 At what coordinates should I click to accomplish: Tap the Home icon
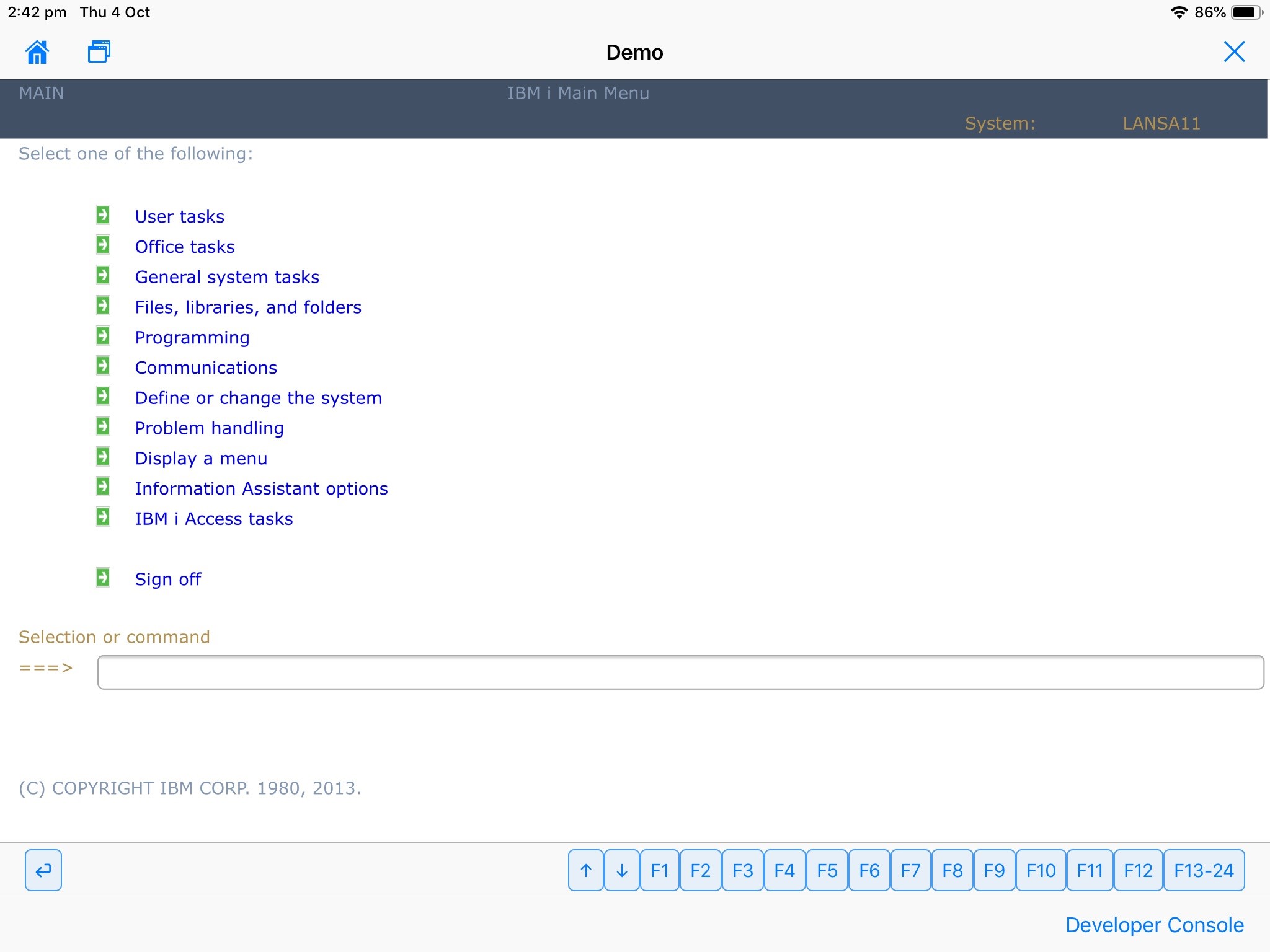(x=37, y=52)
